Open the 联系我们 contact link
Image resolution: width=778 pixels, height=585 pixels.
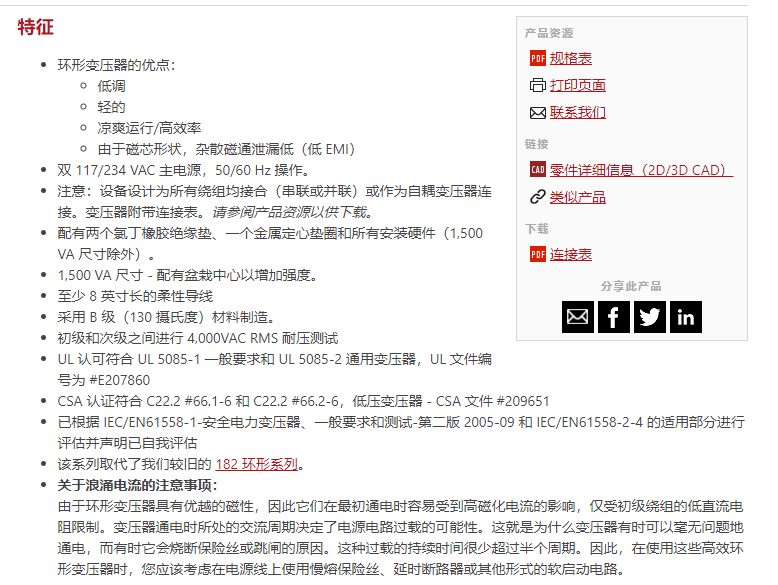coord(578,113)
